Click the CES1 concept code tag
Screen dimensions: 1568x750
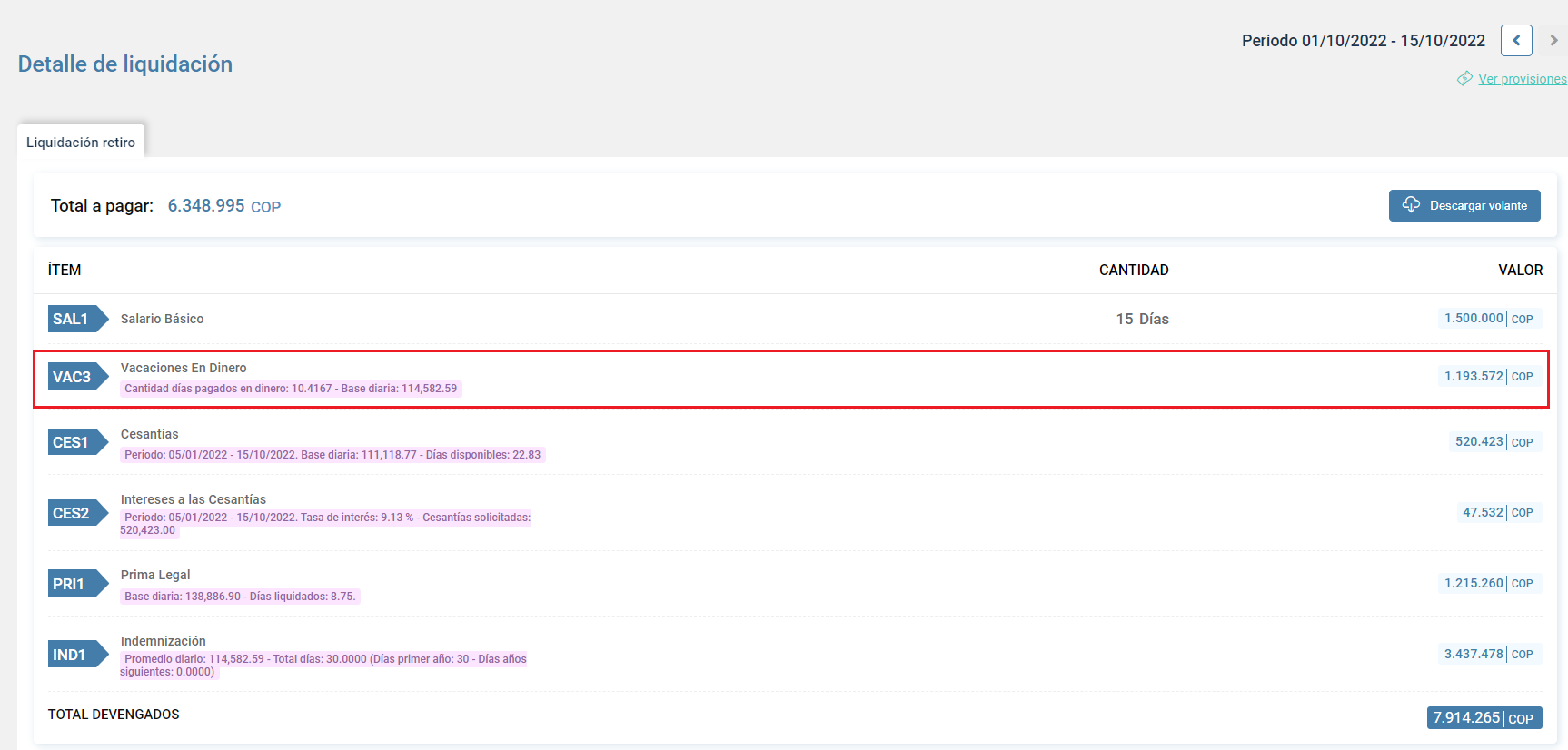(78, 442)
